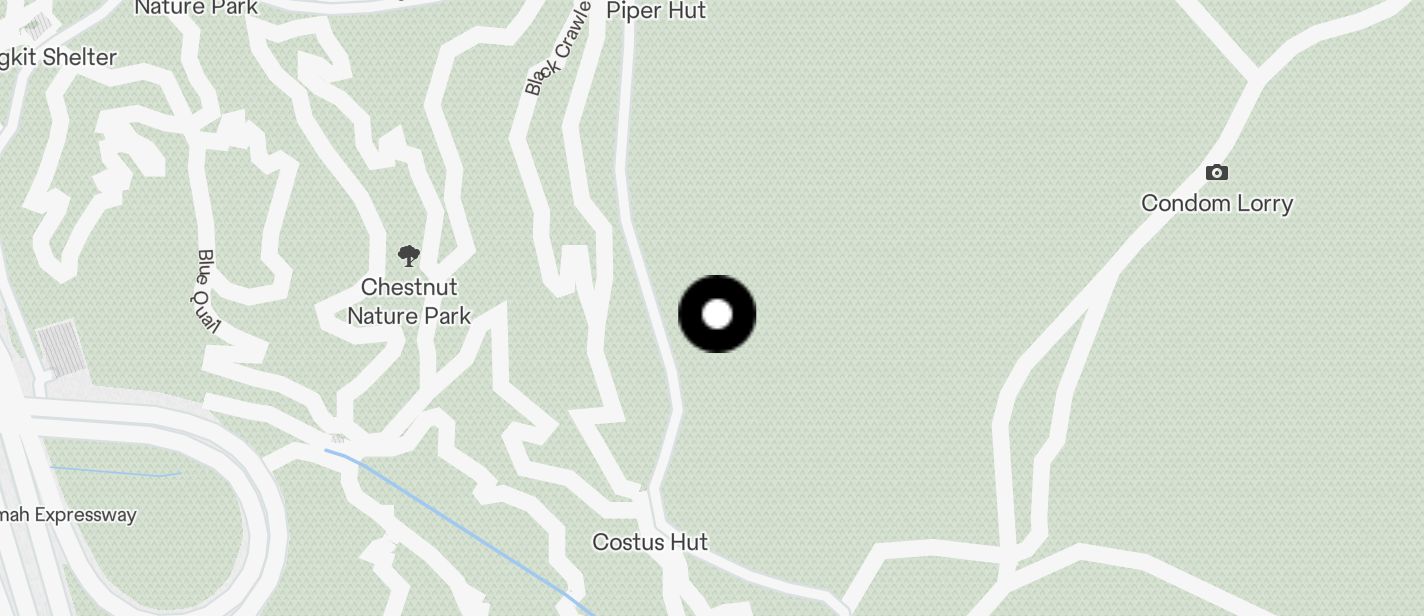Click the Chestnut Nature Park text label
Image resolution: width=1424 pixels, height=616 pixels.
(409, 301)
